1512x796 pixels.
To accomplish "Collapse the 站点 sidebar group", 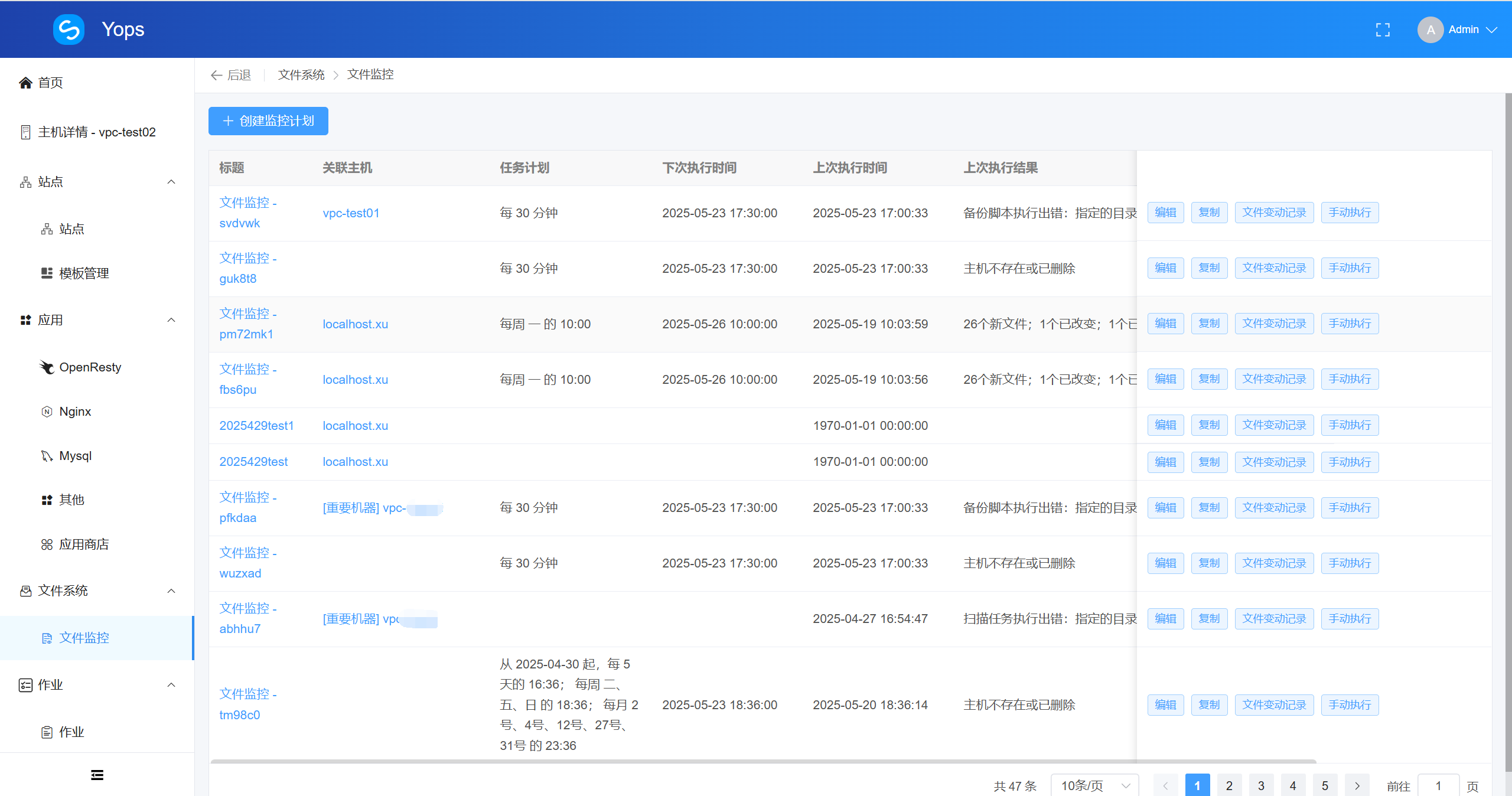I will pyautogui.click(x=171, y=182).
